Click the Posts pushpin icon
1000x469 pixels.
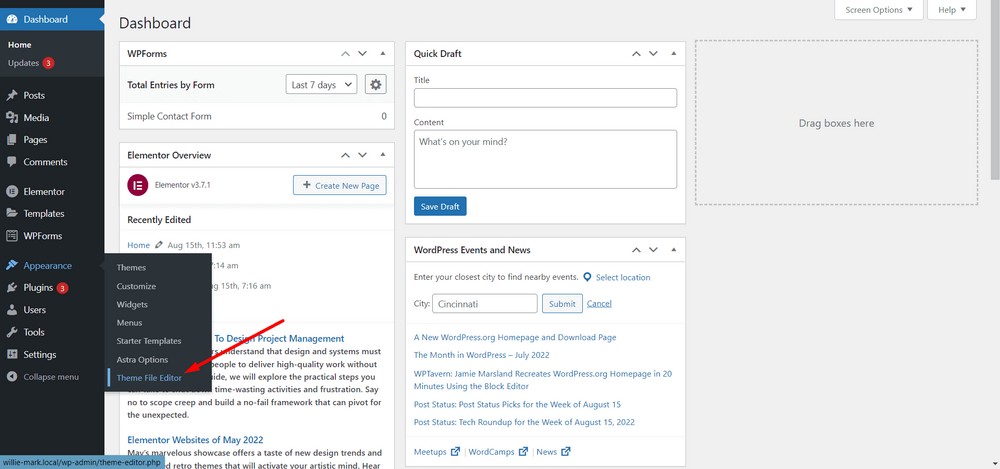(11, 95)
